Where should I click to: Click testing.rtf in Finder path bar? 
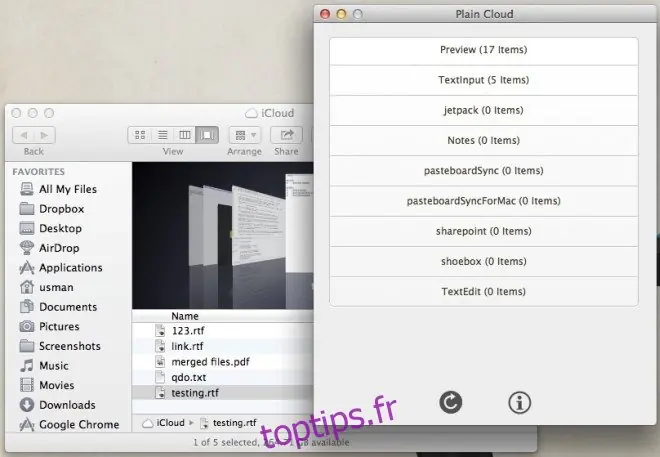click(x=228, y=423)
